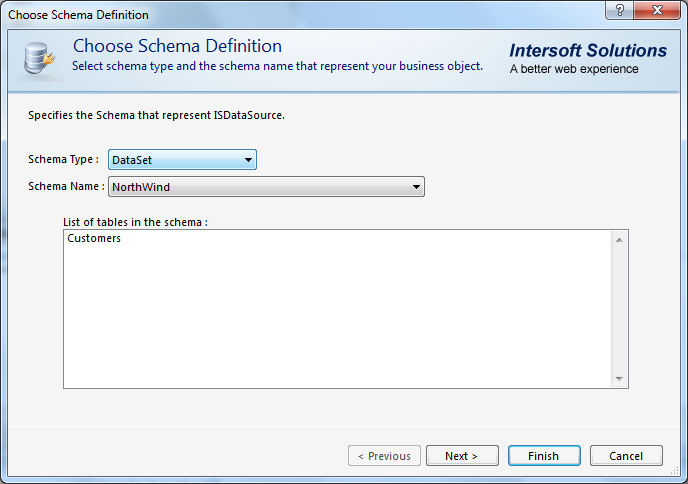The image size is (688, 484).
Task: Cancel the schema wizard
Action: [625, 456]
